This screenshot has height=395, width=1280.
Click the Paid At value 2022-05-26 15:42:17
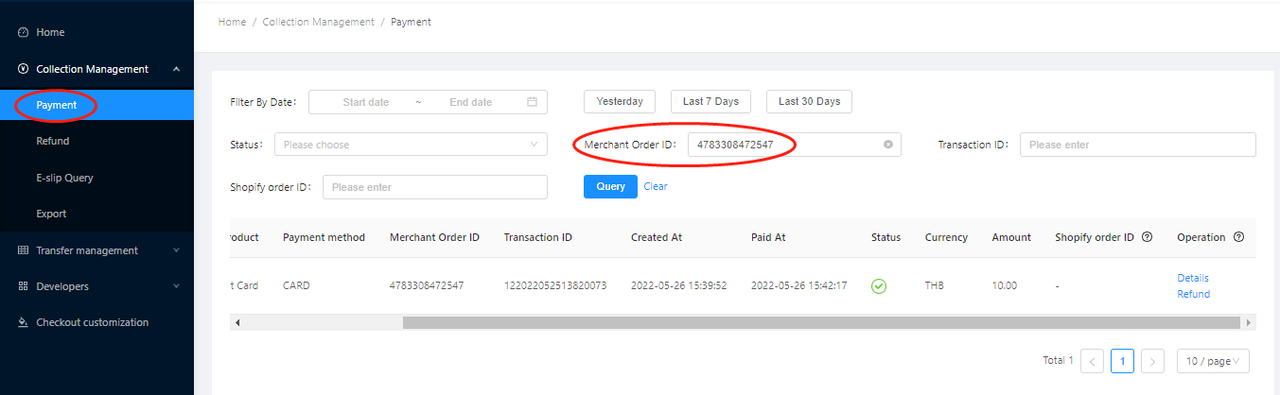click(799, 286)
